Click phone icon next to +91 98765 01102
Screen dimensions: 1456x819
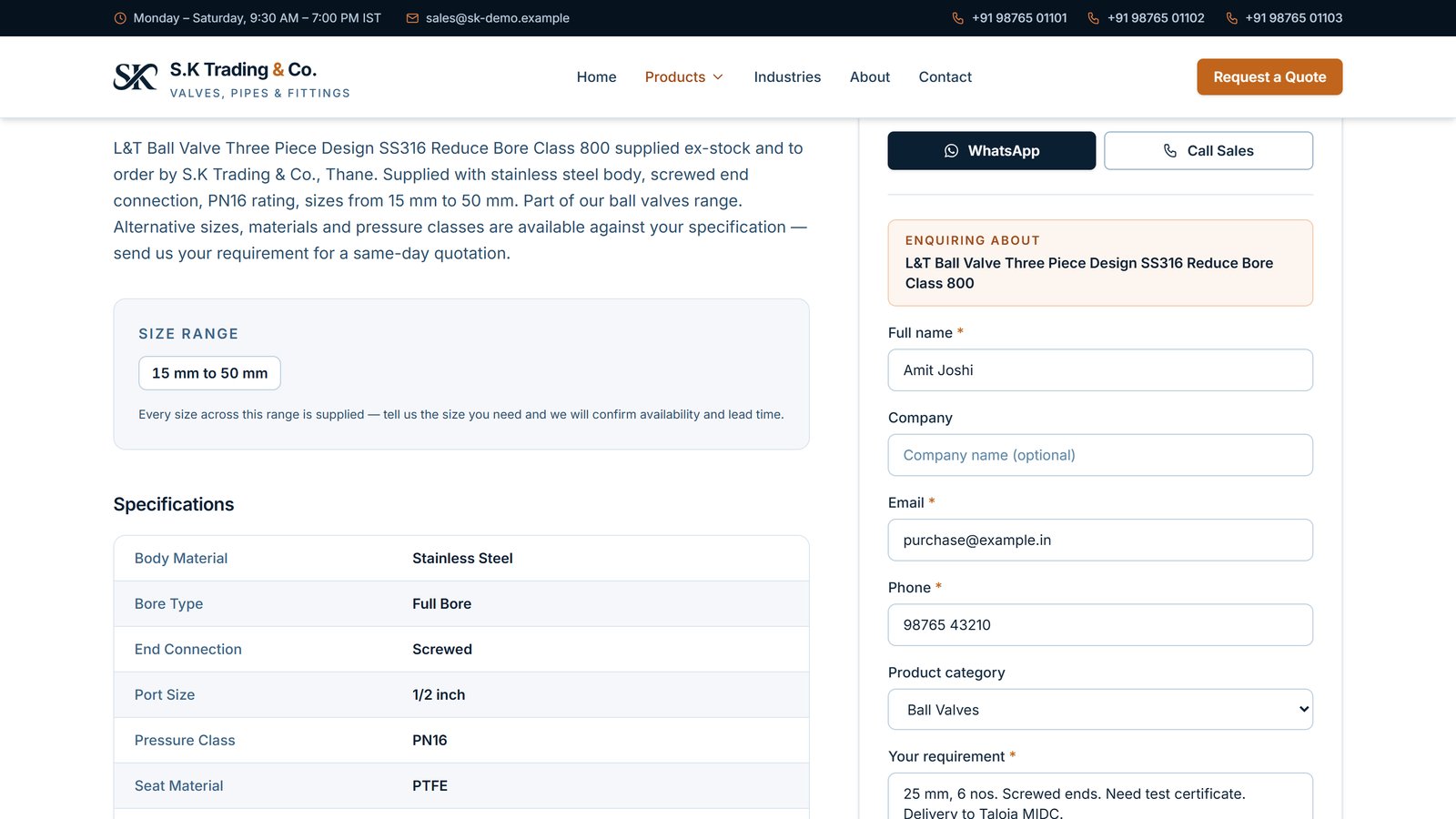click(1094, 18)
